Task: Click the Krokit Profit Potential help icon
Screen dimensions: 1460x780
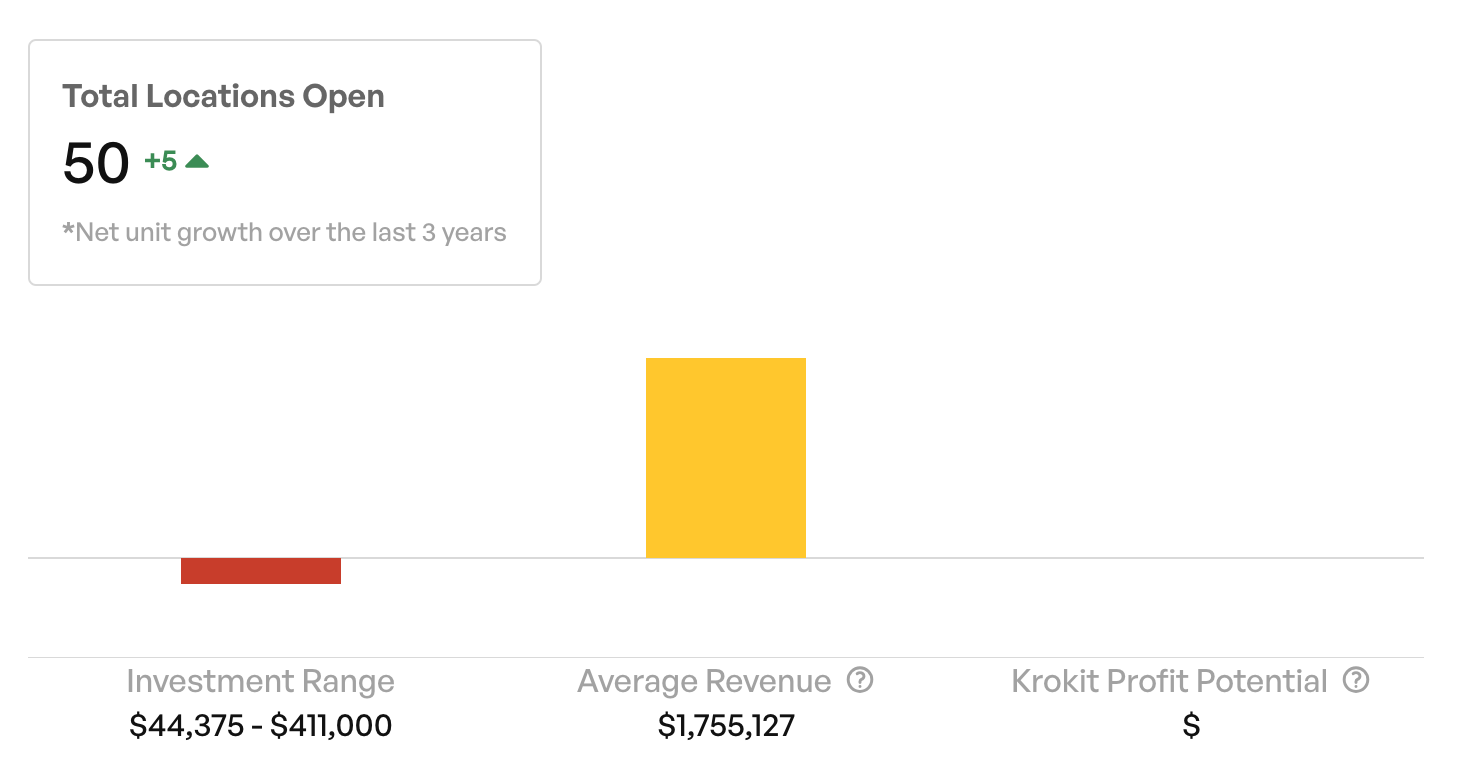Action: pos(1356,681)
